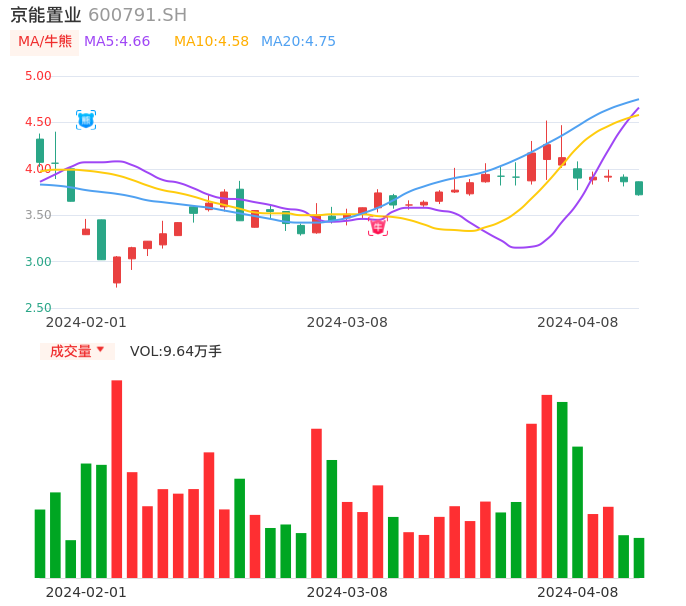Click the 2024-03-08 date label under candlesticks

tap(347, 322)
